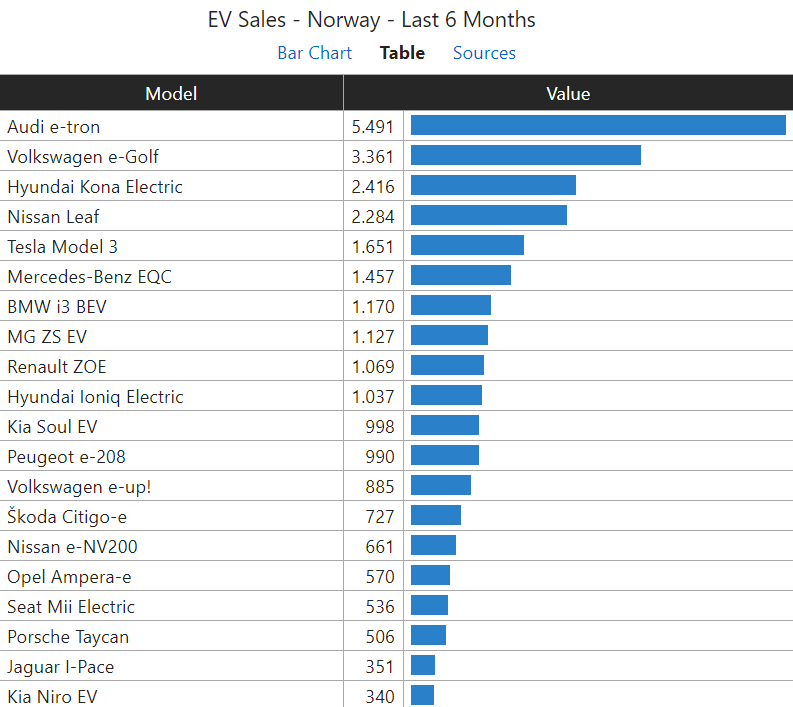Screen dimensions: 793x707
Task: Click the value 1.069
Action: (373, 366)
